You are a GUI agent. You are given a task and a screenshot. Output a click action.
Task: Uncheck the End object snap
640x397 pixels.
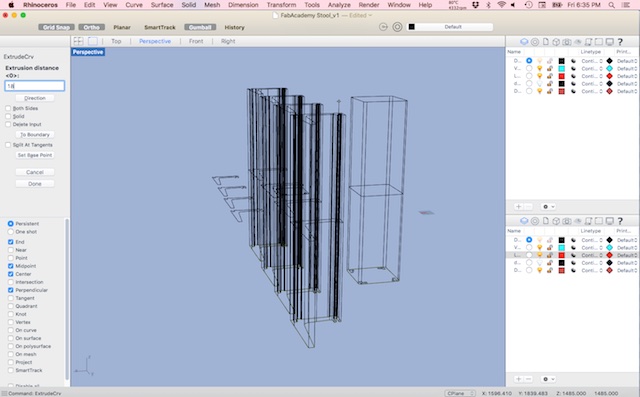click(x=11, y=242)
